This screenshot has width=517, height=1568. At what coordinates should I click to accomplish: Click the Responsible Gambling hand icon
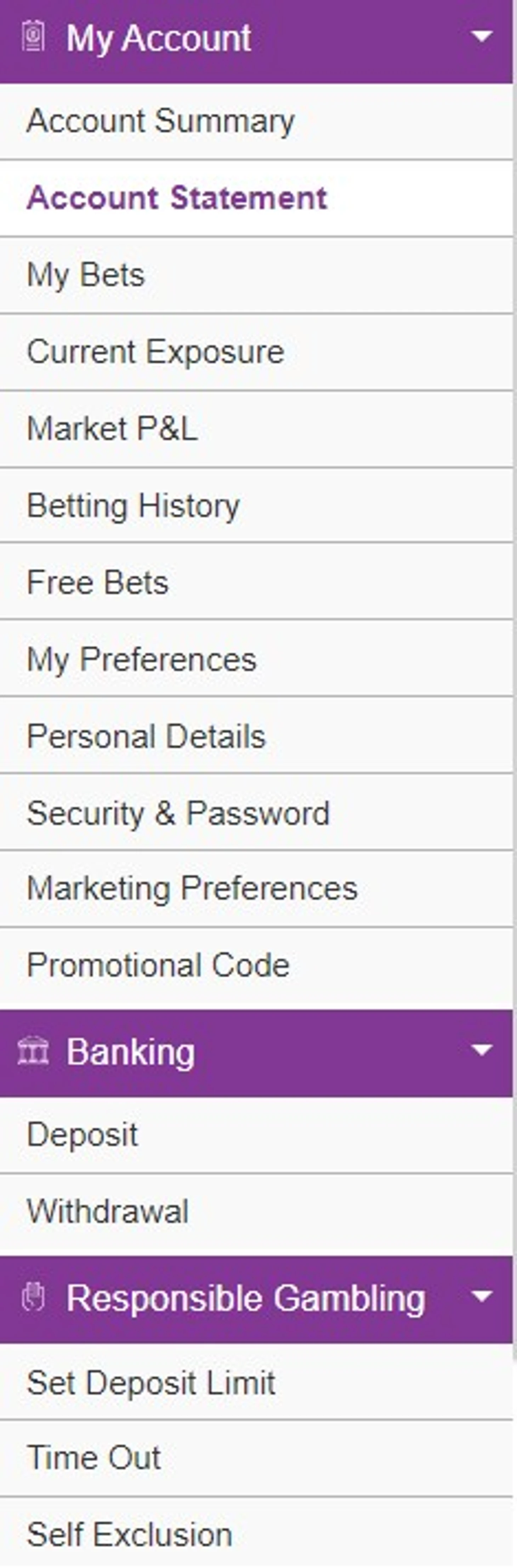pyautogui.click(x=34, y=1297)
